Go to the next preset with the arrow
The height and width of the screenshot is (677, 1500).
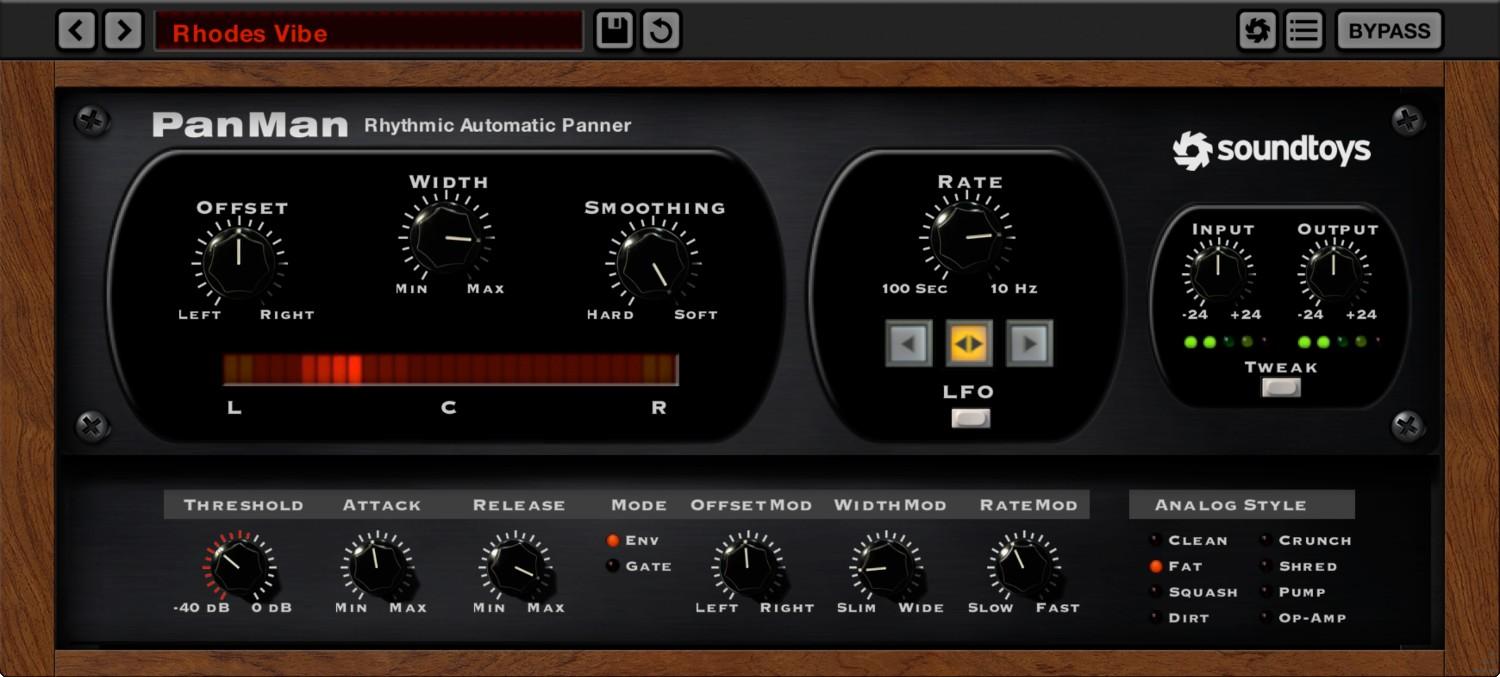coord(123,30)
